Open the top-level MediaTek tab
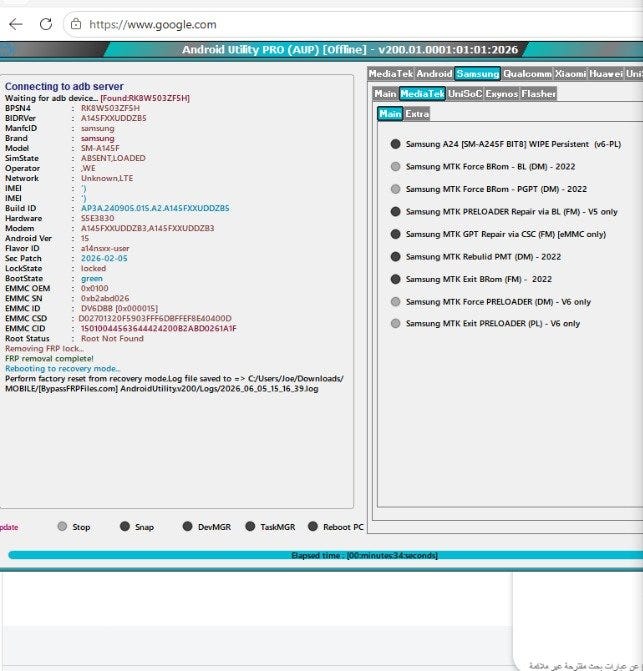 [x=391, y=74]
